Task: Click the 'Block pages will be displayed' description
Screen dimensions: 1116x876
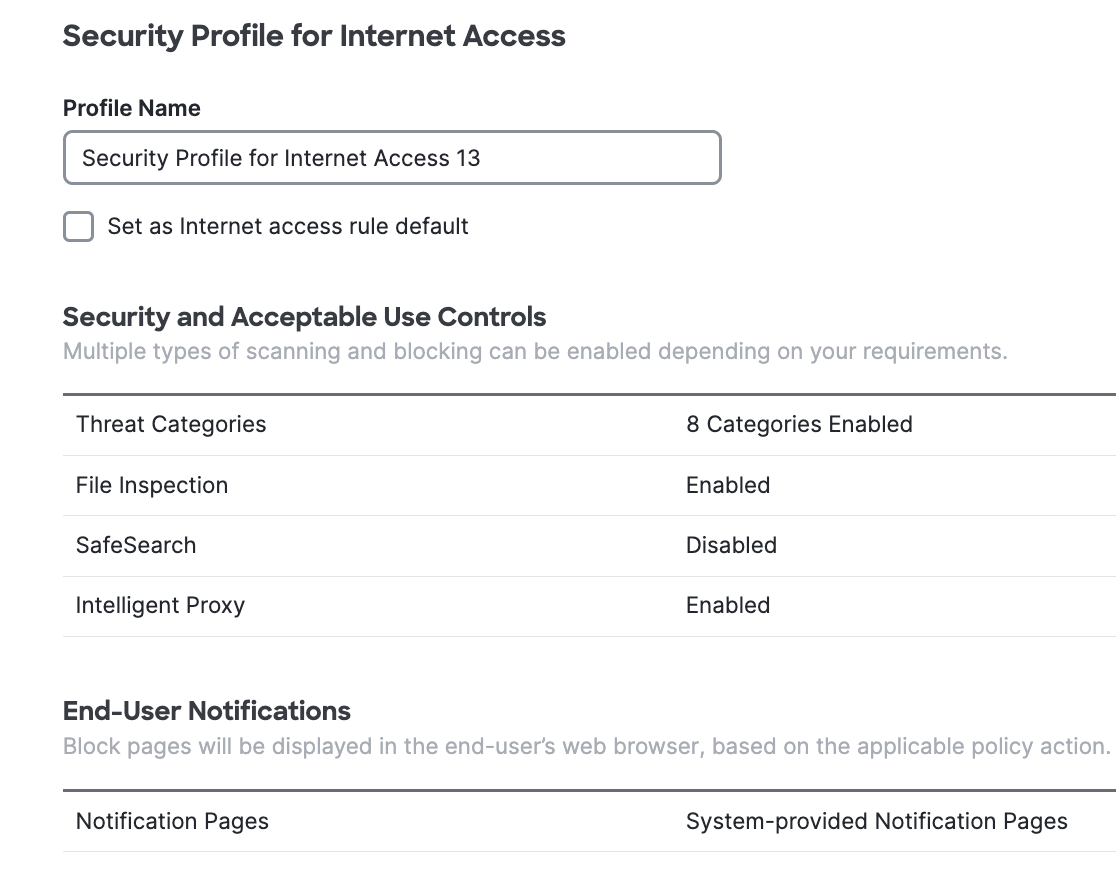Action: coord(586,746)
